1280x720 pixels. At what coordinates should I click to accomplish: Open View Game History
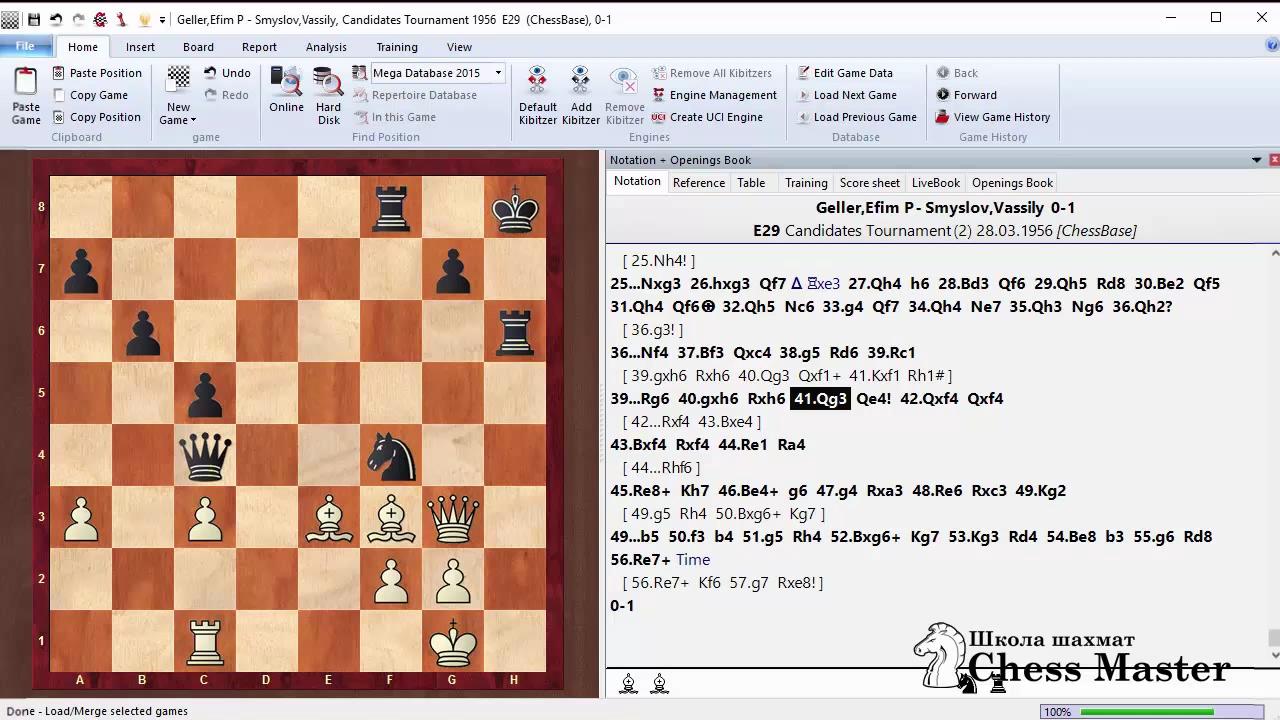(x=992, y=117)
